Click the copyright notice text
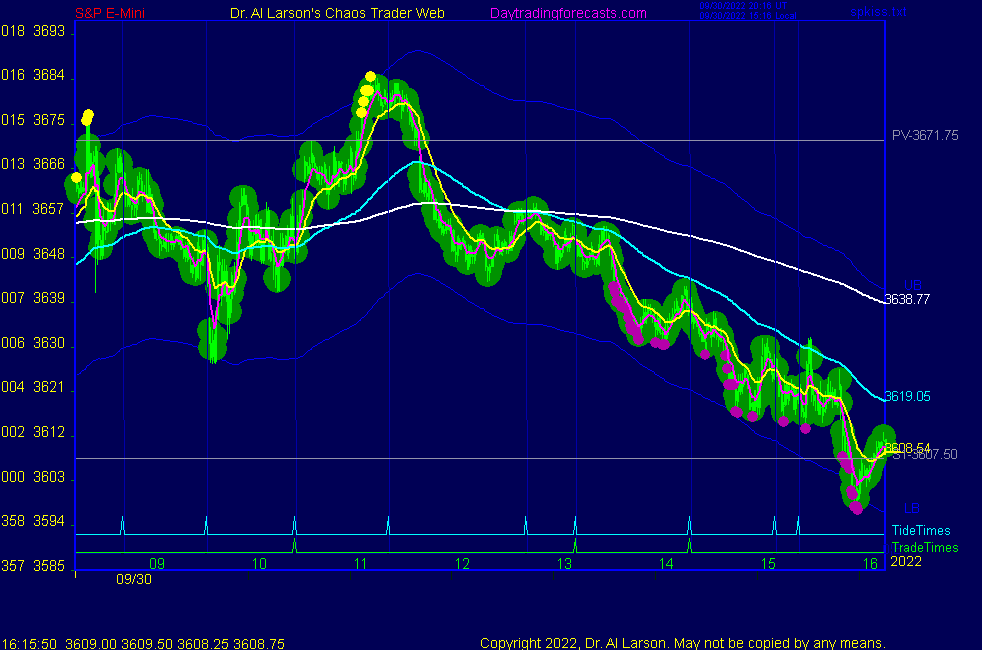The height and width of the screenshot is (650, 982). (683, 643)
